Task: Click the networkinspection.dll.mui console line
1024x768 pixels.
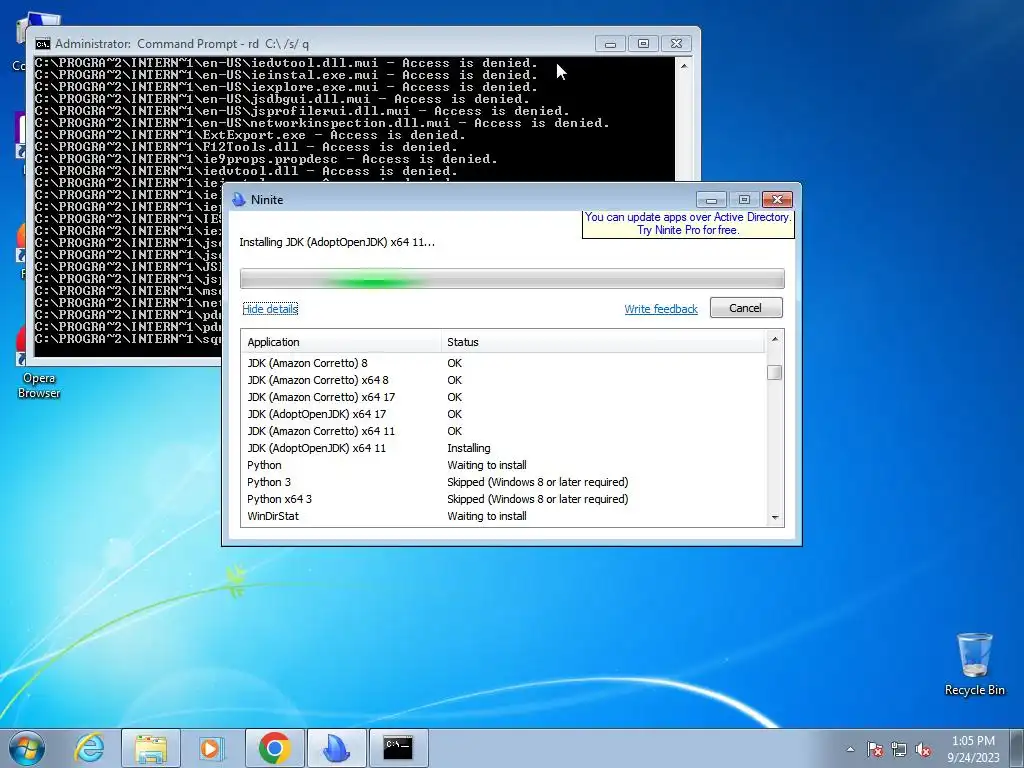Action: click(x=322, y=123)
